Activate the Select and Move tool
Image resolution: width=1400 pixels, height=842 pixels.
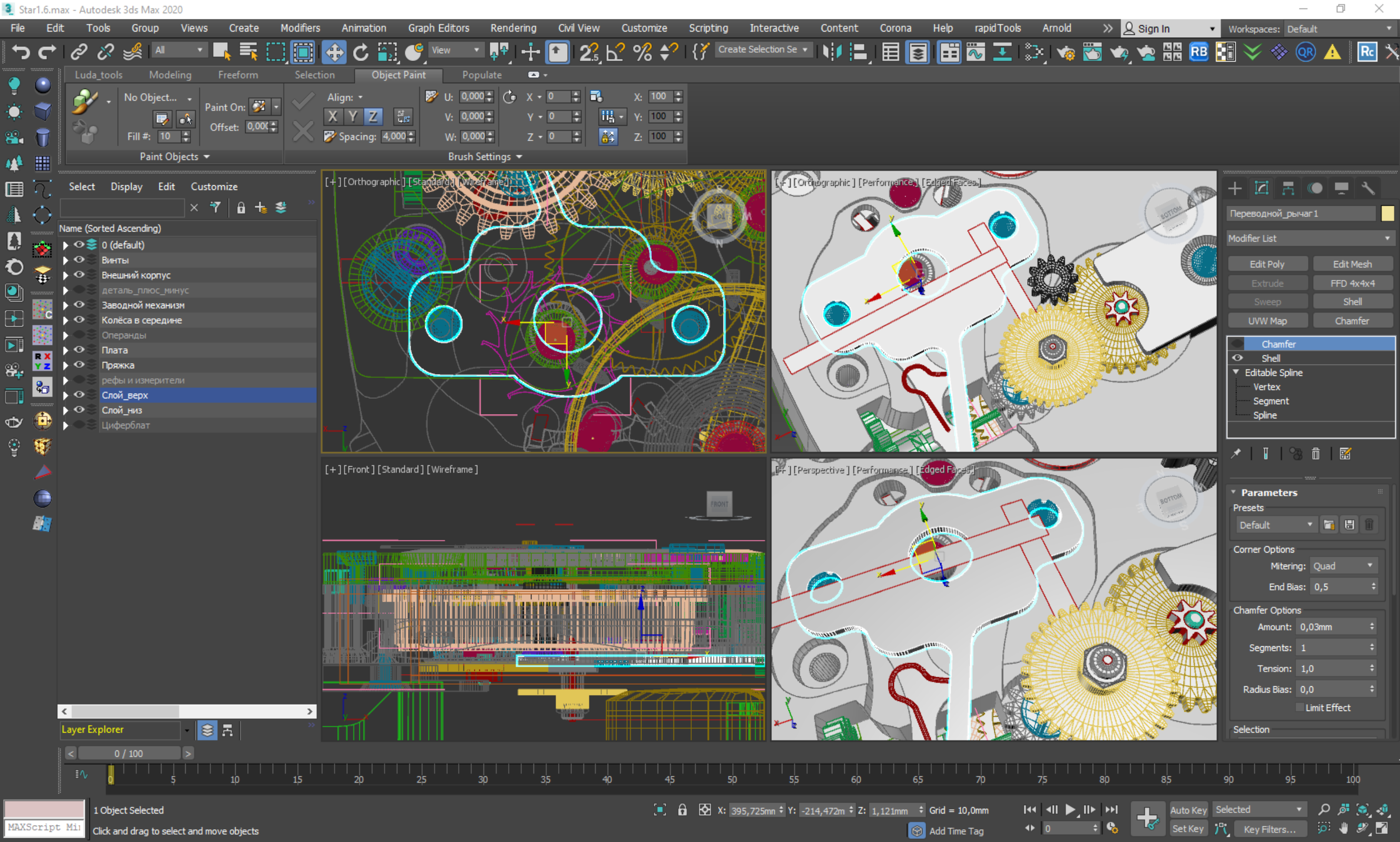click(334, 52)
